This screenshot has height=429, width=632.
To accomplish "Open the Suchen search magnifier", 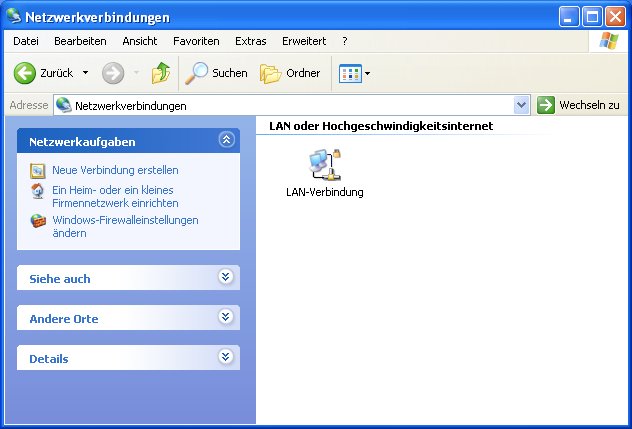I will [x=197, y=73].
